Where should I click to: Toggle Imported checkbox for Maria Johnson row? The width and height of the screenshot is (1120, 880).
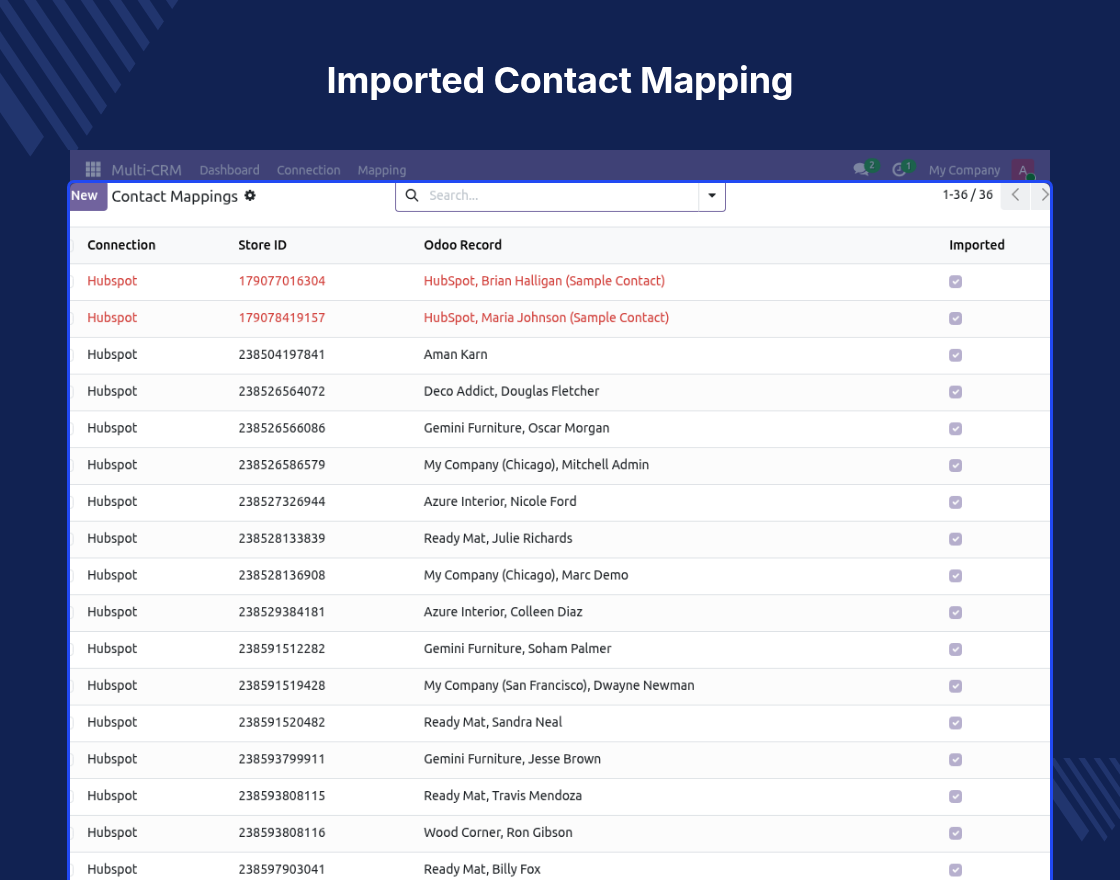(x=956, y=319)
